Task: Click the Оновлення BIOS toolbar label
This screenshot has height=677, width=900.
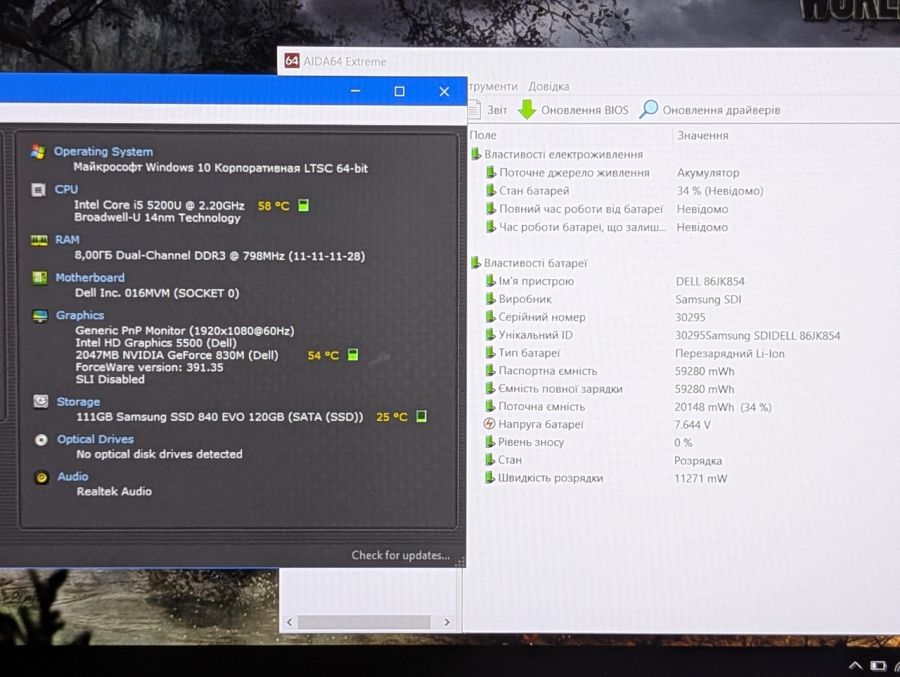Action: coord(585,110)
